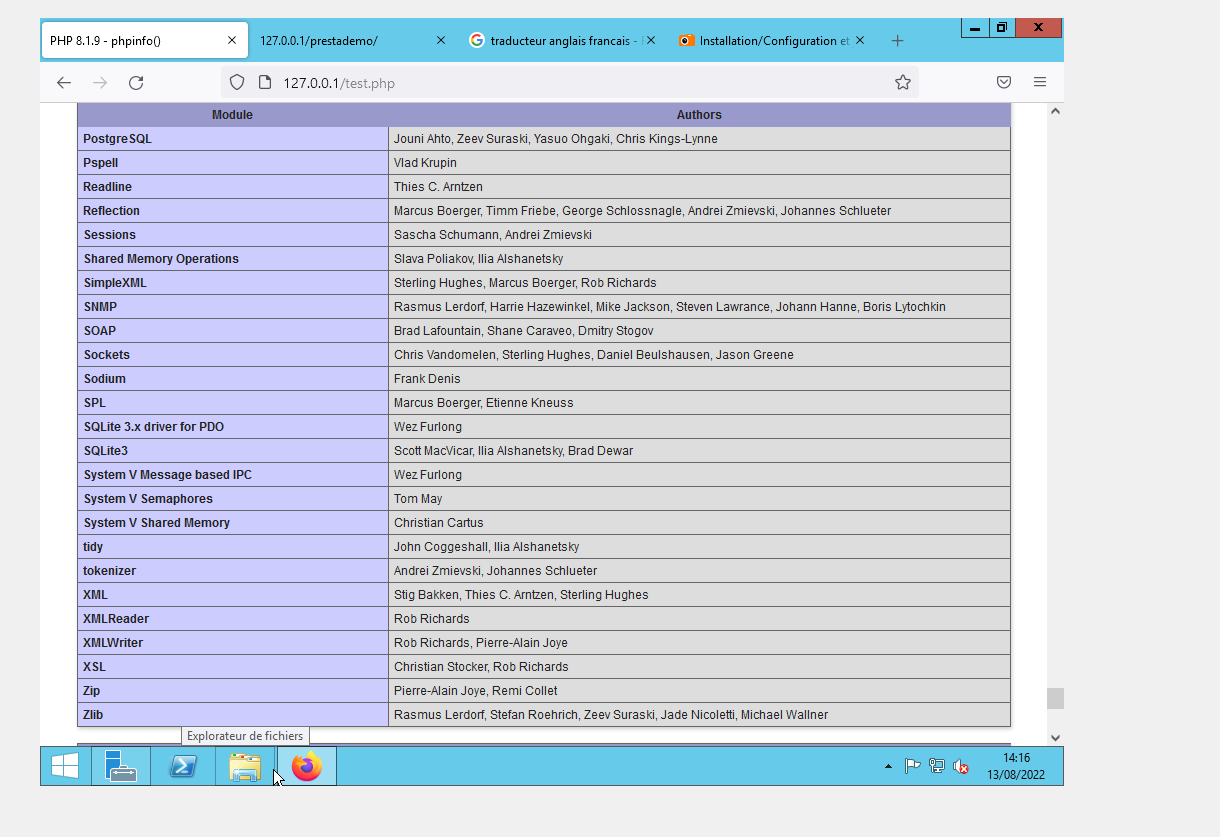Click the tidy module cell

tap(233, 547)
